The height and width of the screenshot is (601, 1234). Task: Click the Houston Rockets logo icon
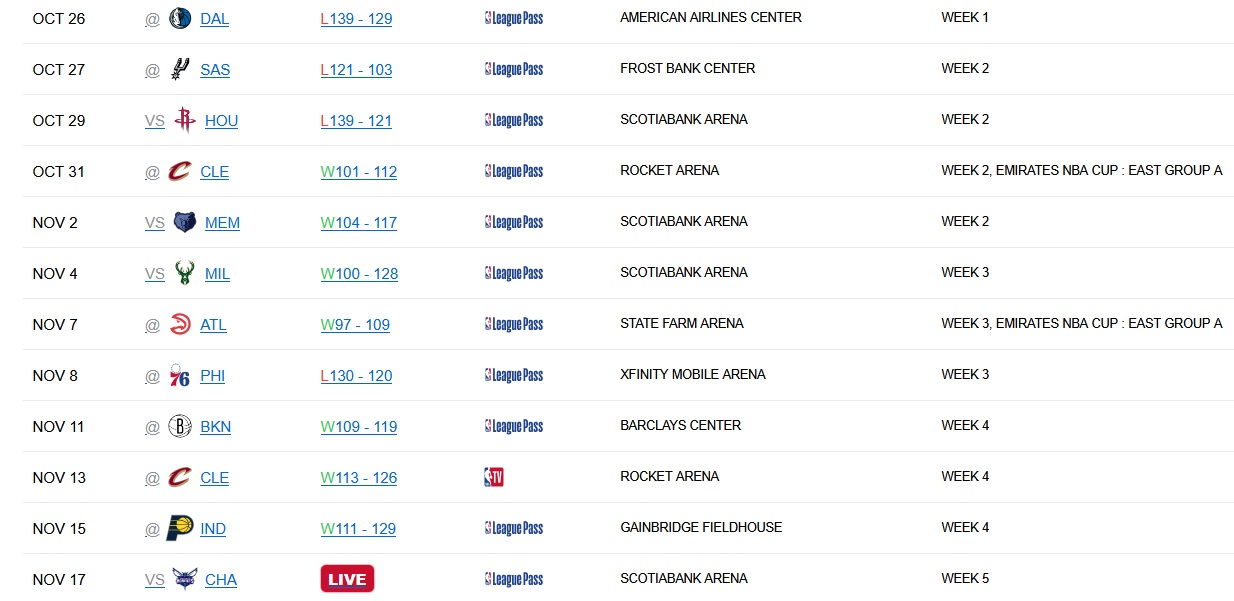pos(184,121)
